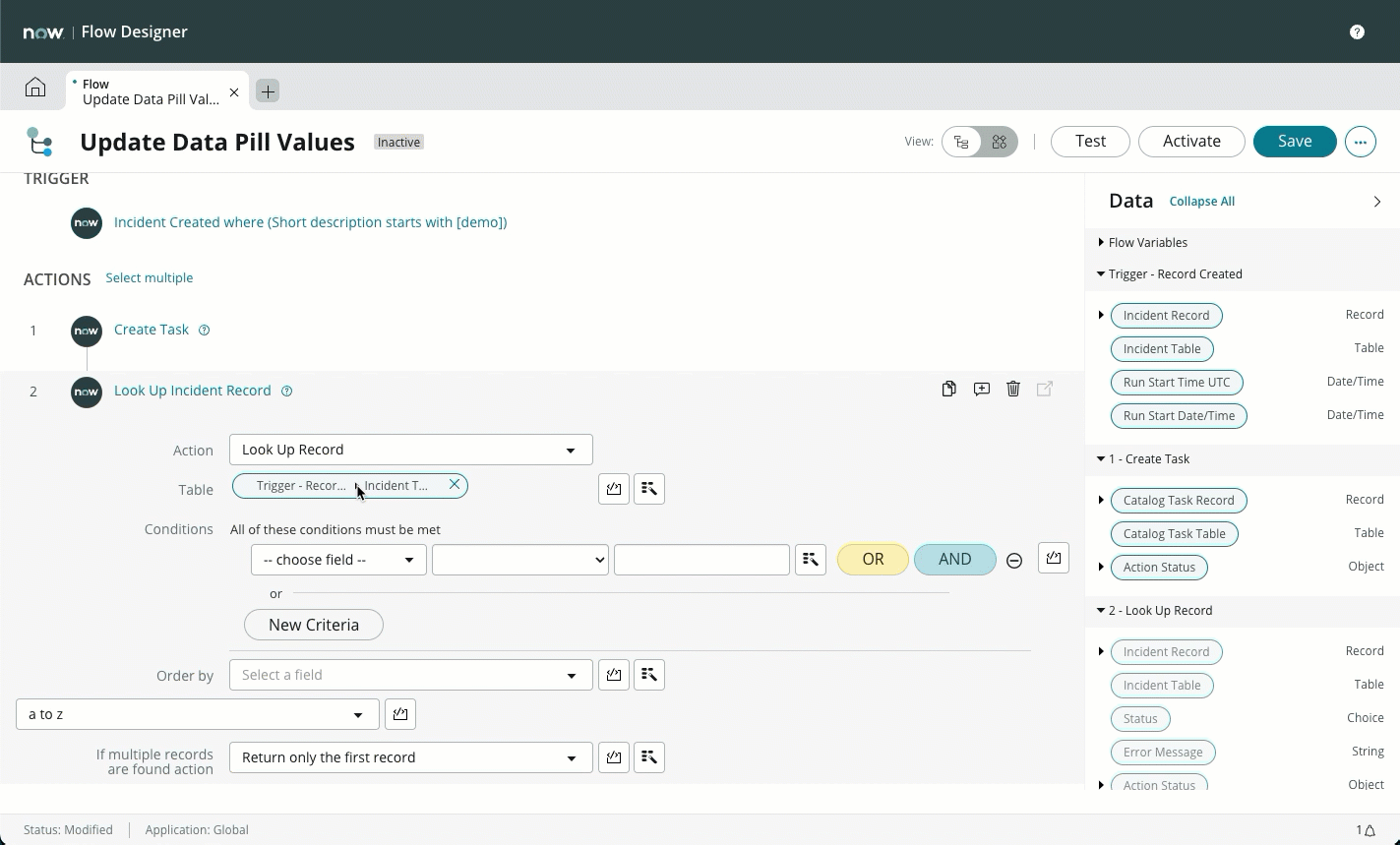This screenshot has height=845, width=1400.
Task: Delete the Look Up Incident Record action
Action: click(x=1013, y=390)
